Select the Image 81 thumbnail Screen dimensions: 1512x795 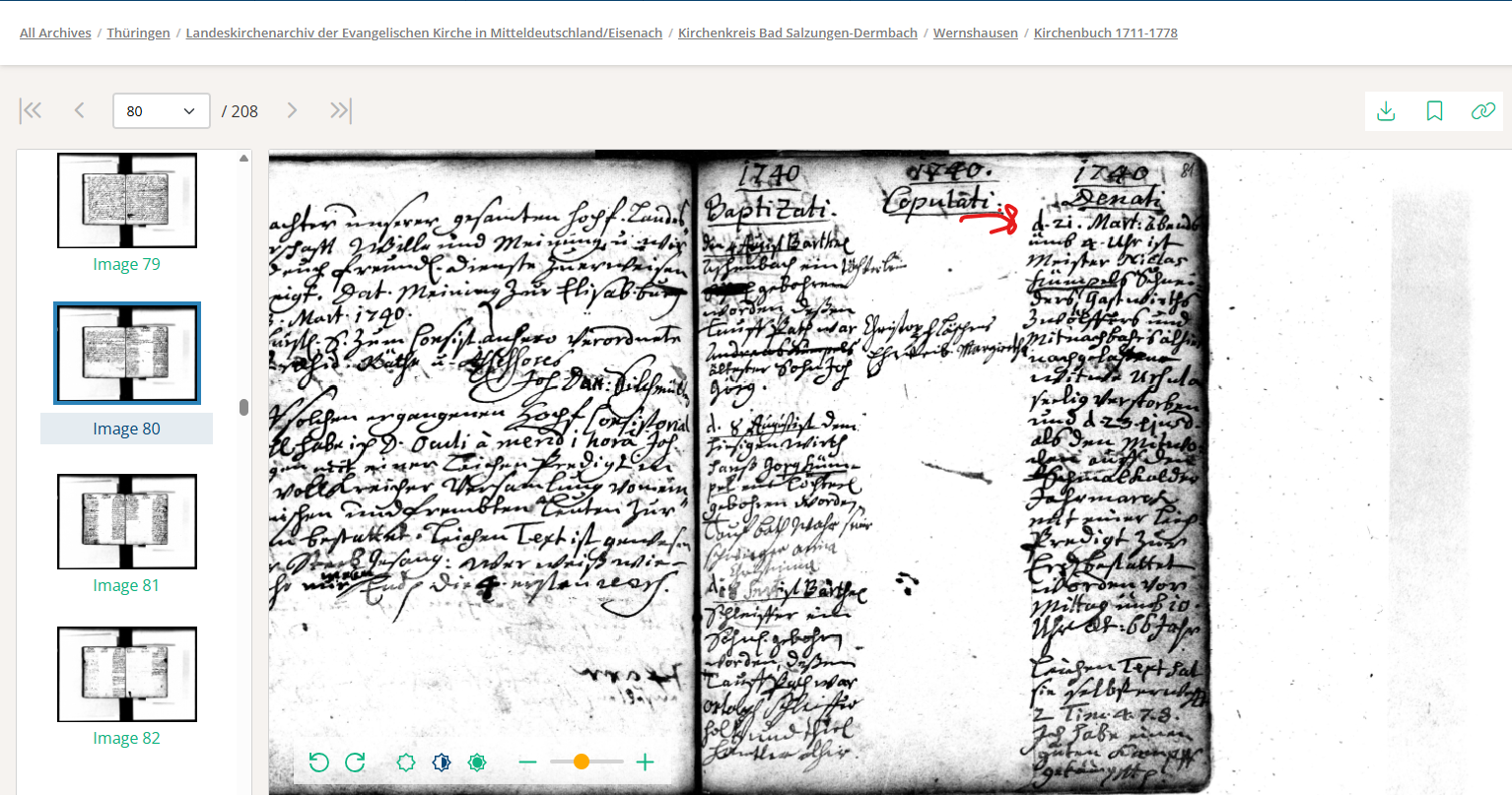point(127,521)
